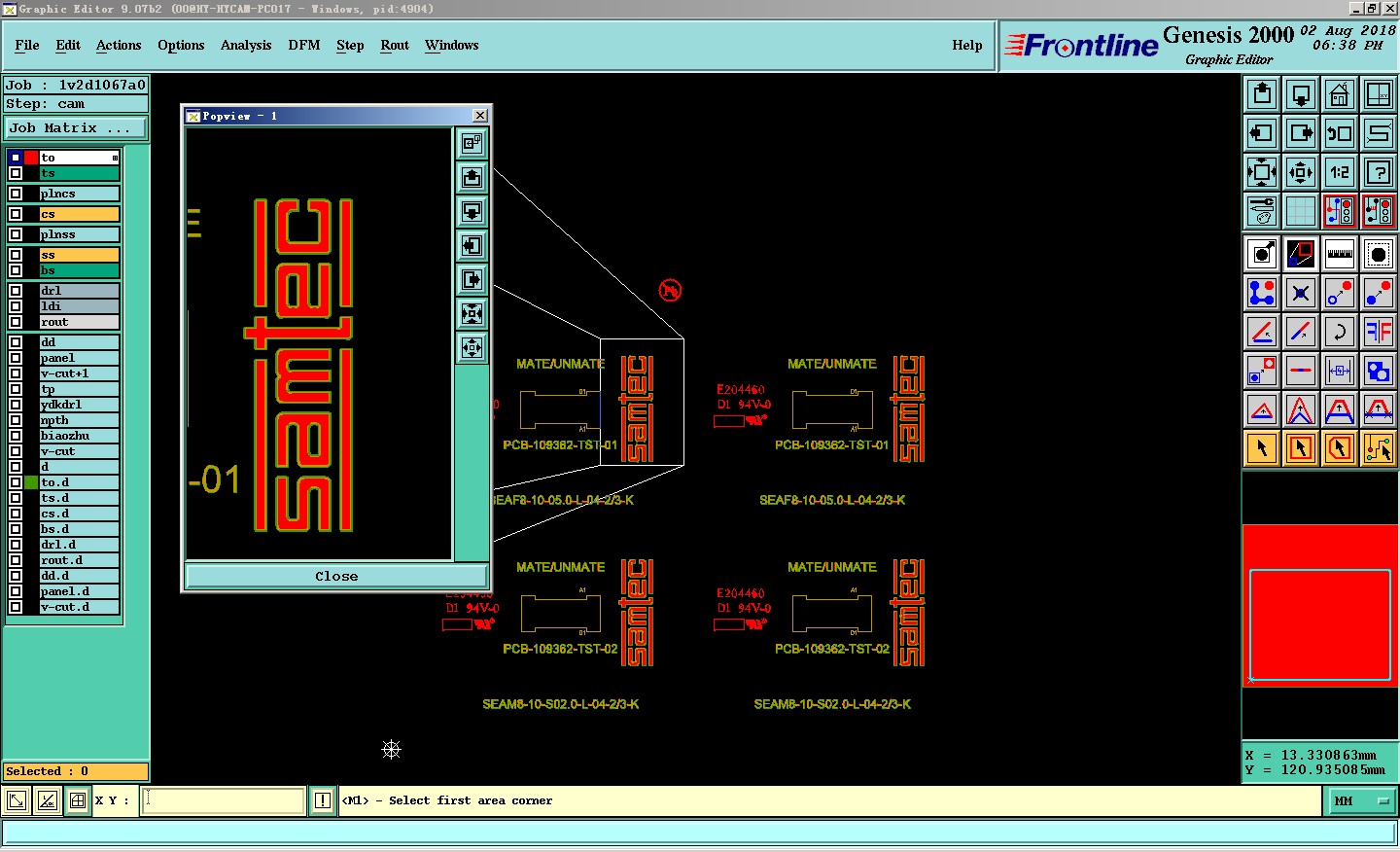Toggle the plncs layer checkbox

pyautogui.click(x=16, y=194)
